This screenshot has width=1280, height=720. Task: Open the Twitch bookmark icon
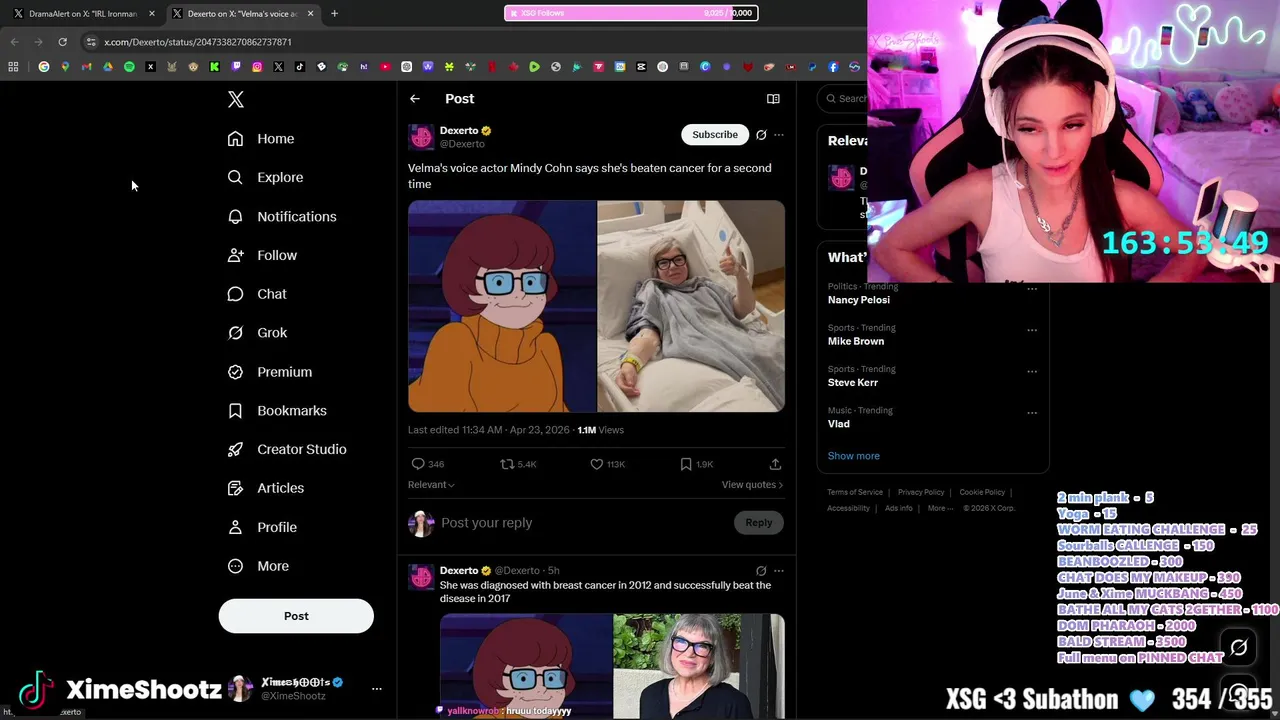236,67
